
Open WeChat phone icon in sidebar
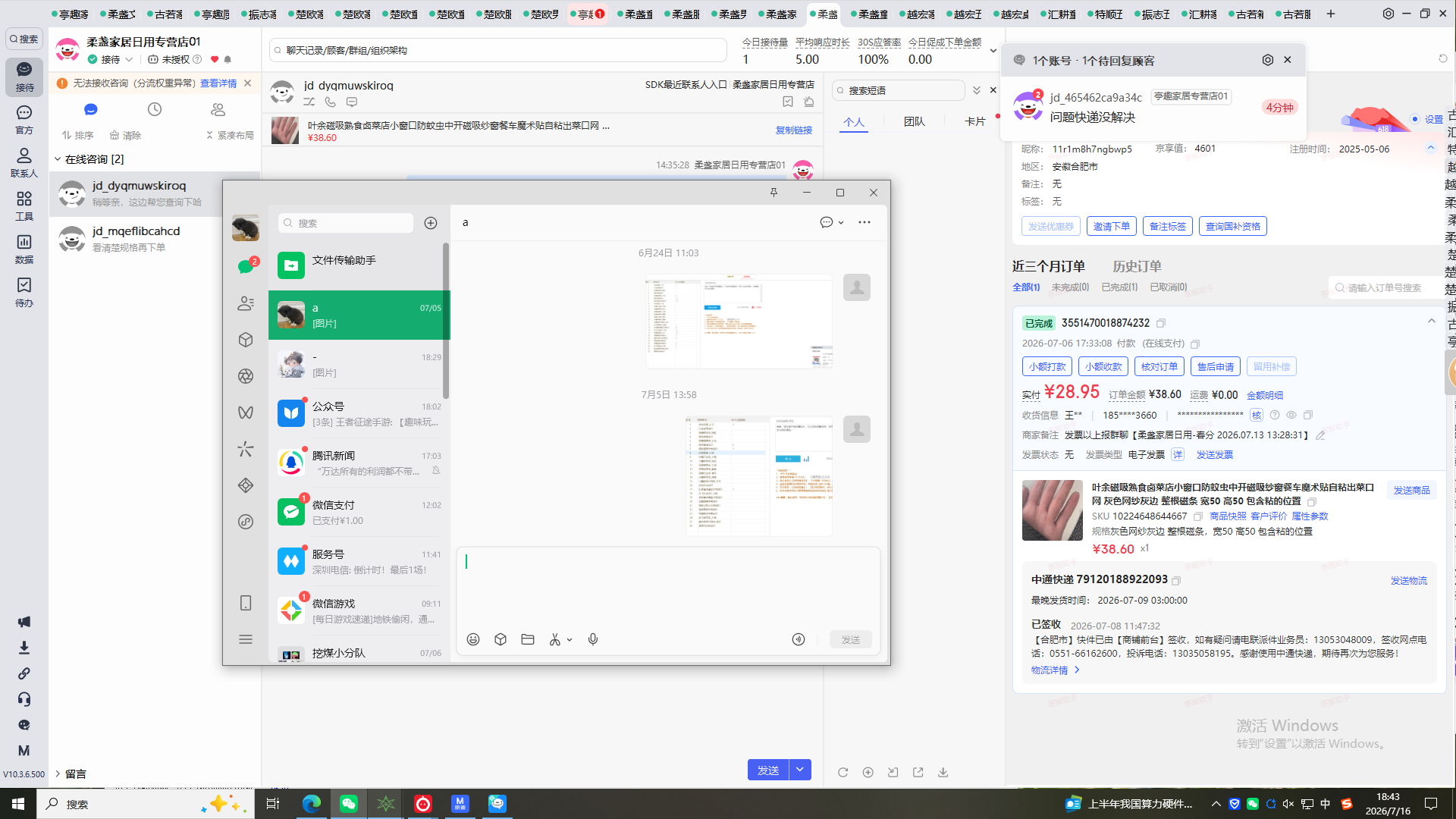(x=245, y=603)
